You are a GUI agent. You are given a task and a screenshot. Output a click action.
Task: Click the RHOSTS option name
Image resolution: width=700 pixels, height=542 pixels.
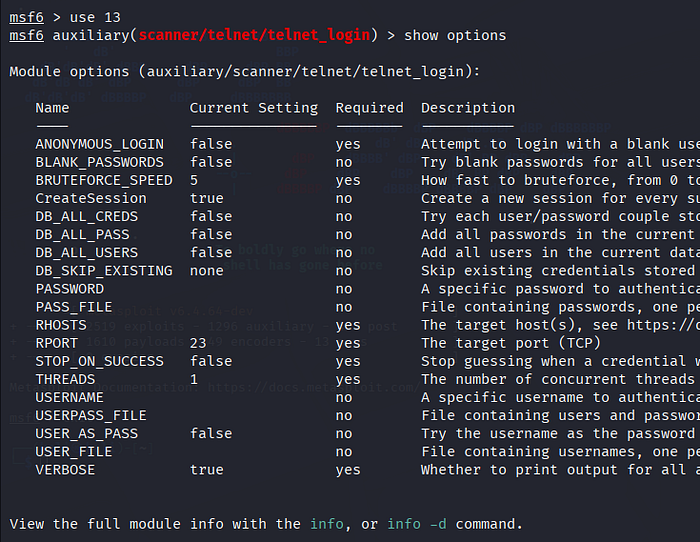coord(60,325)
